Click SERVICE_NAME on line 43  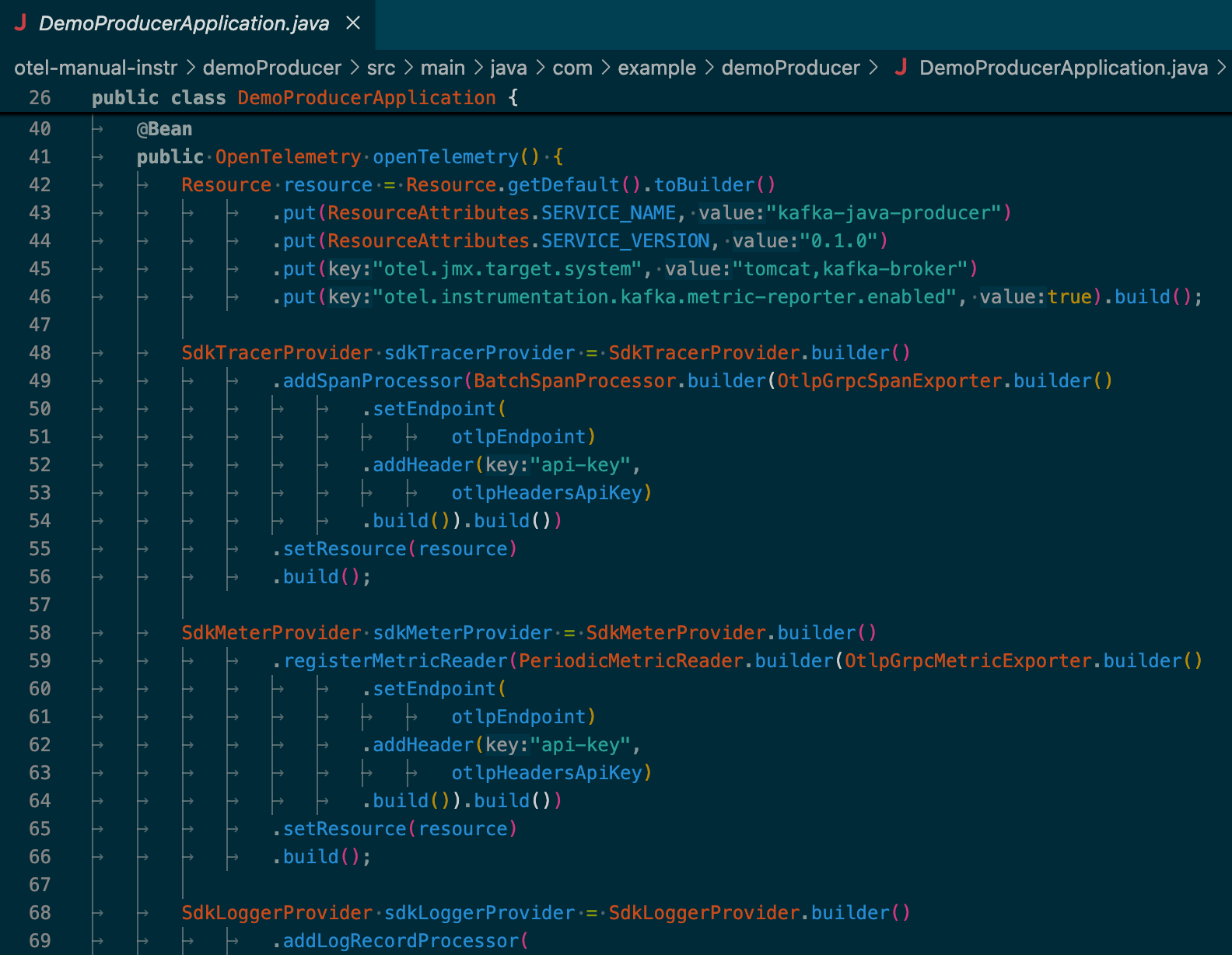tap(609, 213)
